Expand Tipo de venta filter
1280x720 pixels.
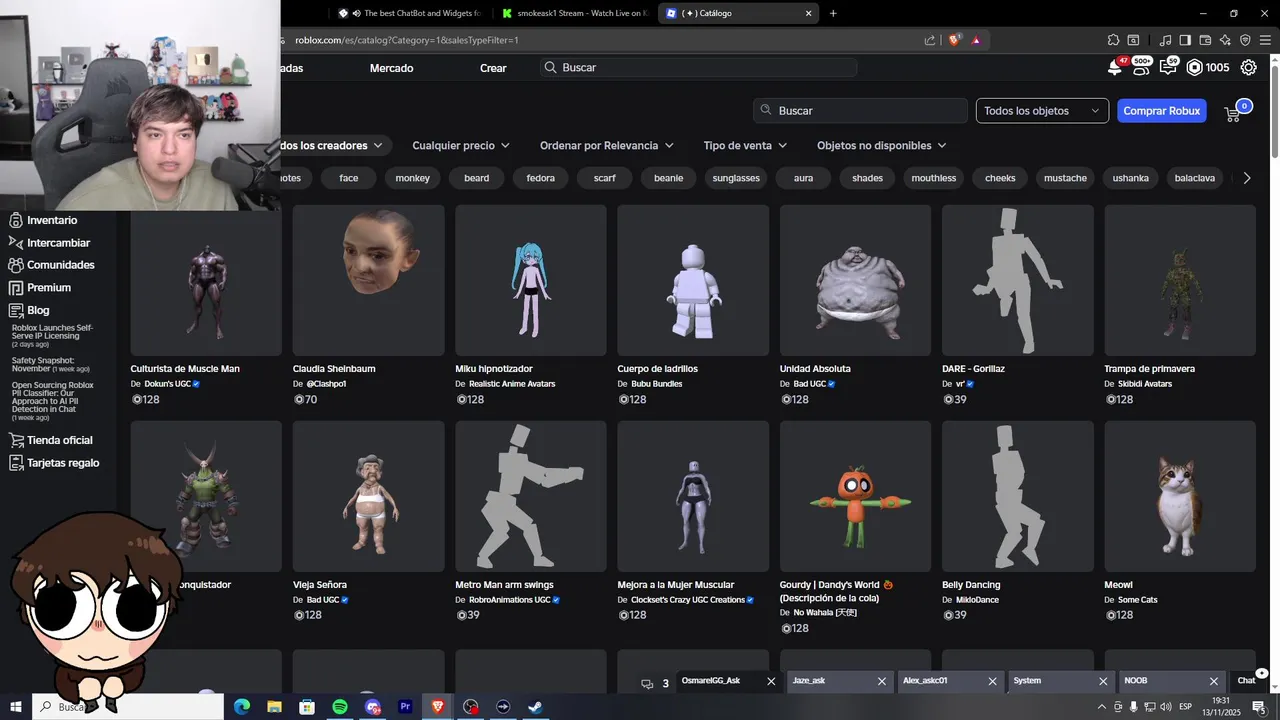(x=745, y=145)
